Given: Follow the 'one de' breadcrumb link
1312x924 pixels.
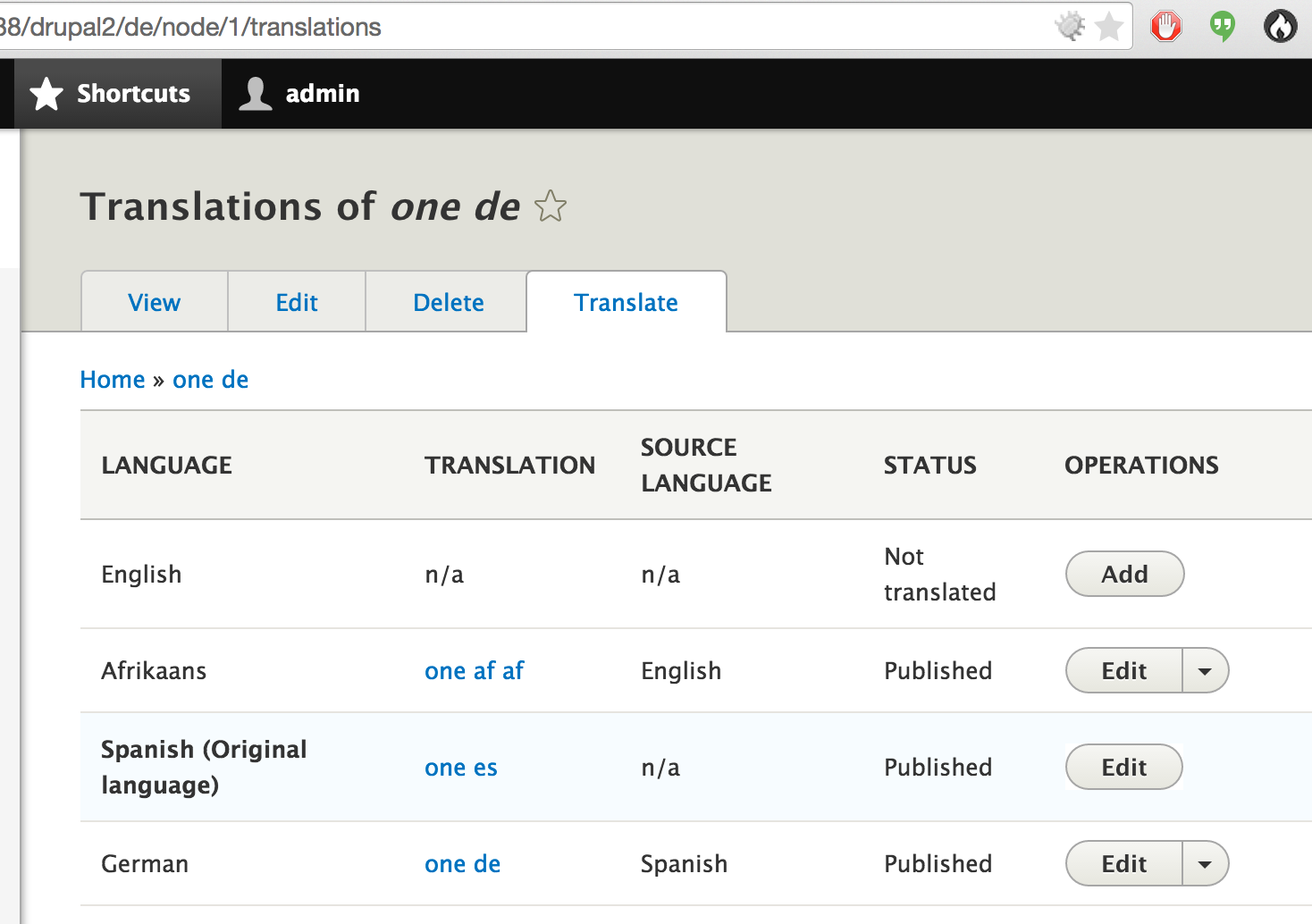Looking at the screenshot, I should [x=211, y=380].
